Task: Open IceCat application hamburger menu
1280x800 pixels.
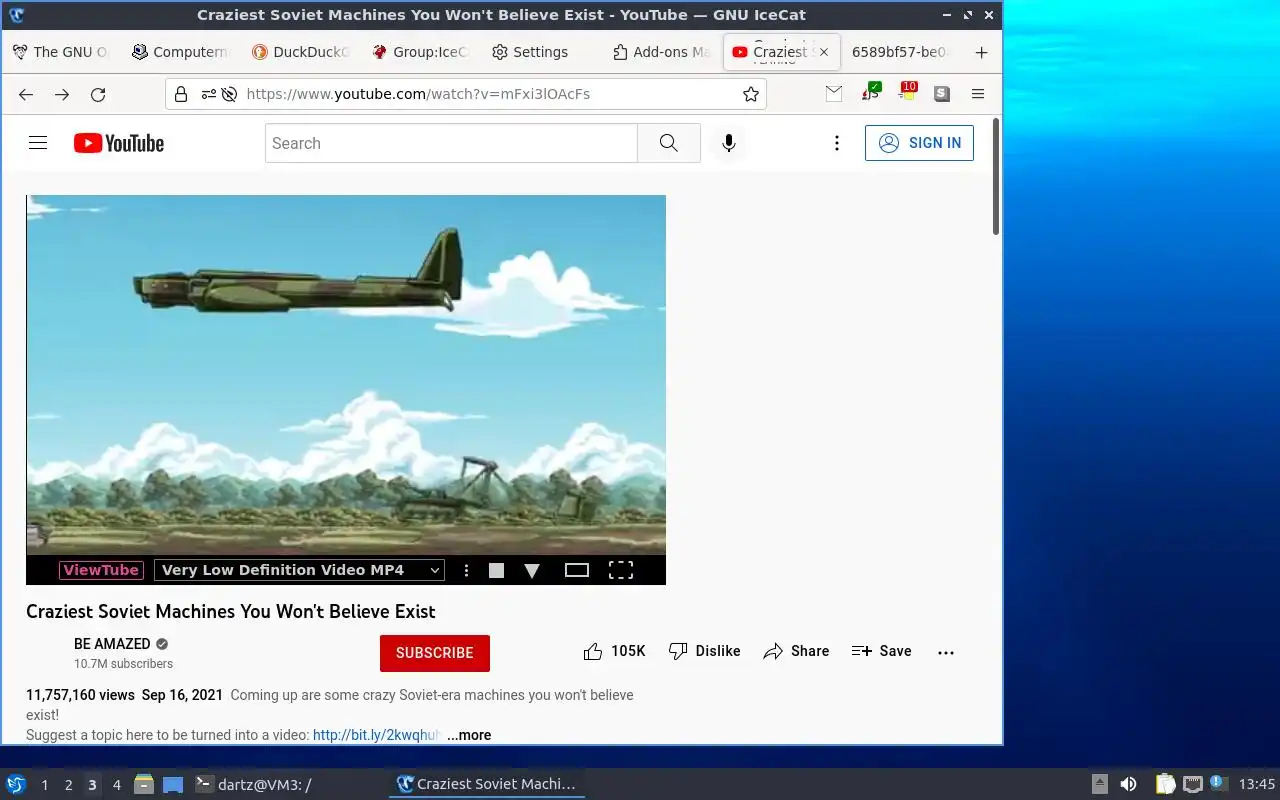Action: (978, 94)
